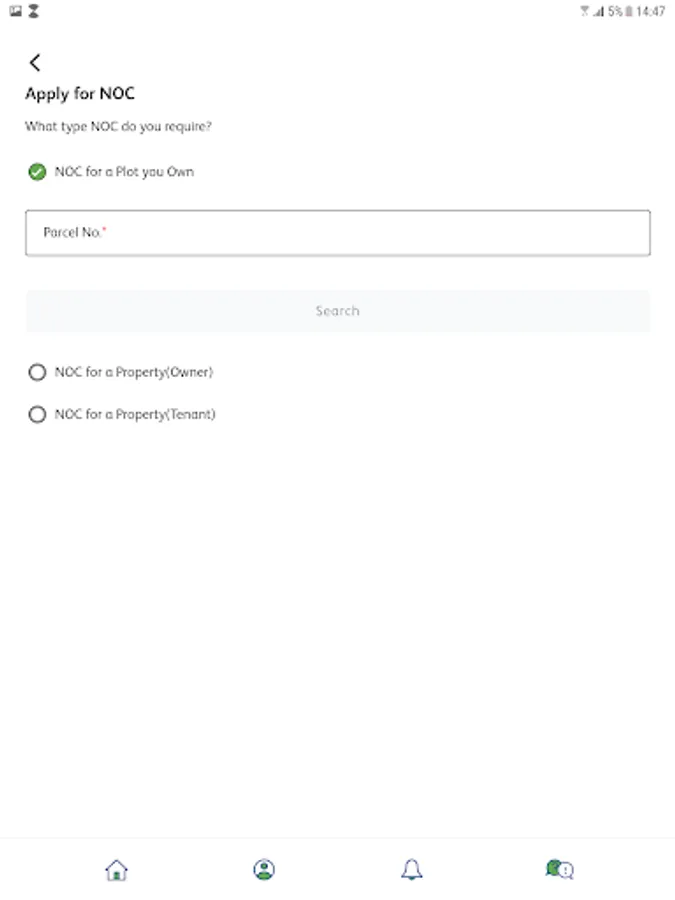Open the profile account icon
Image resolution: width=675 pixels, height=900 pixels.
tap(264, 870)
